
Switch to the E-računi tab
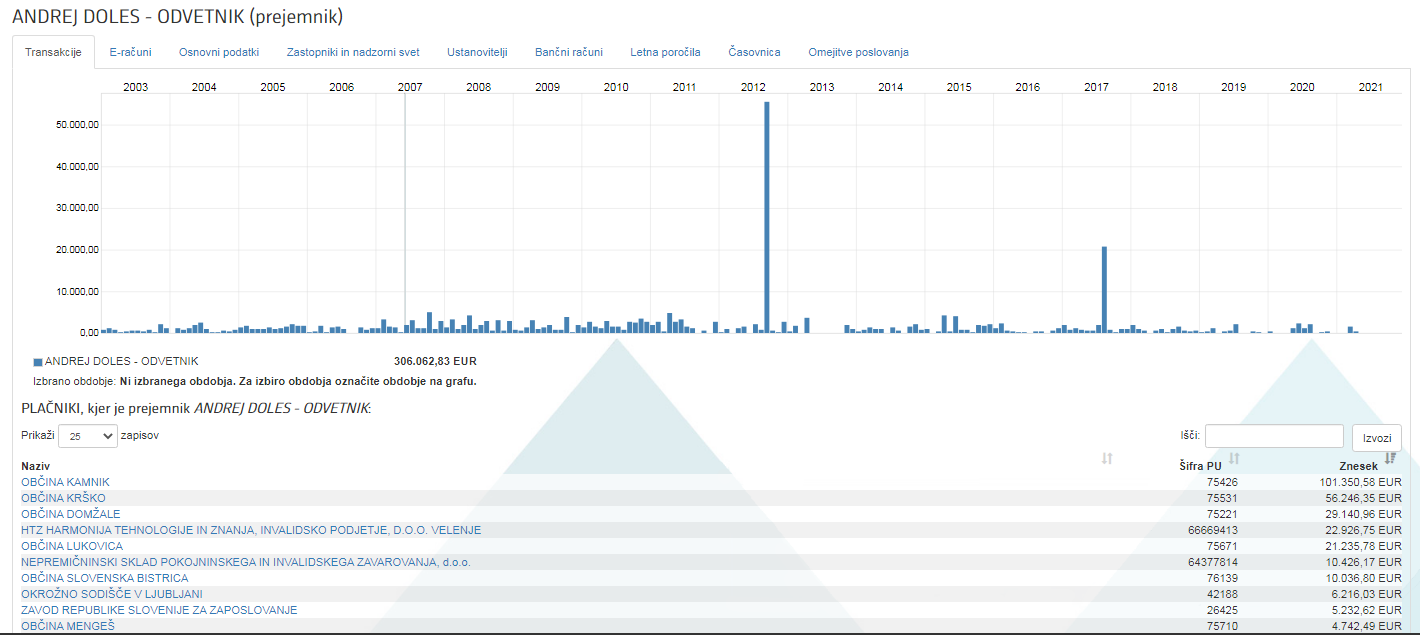[x=130, y=52]
